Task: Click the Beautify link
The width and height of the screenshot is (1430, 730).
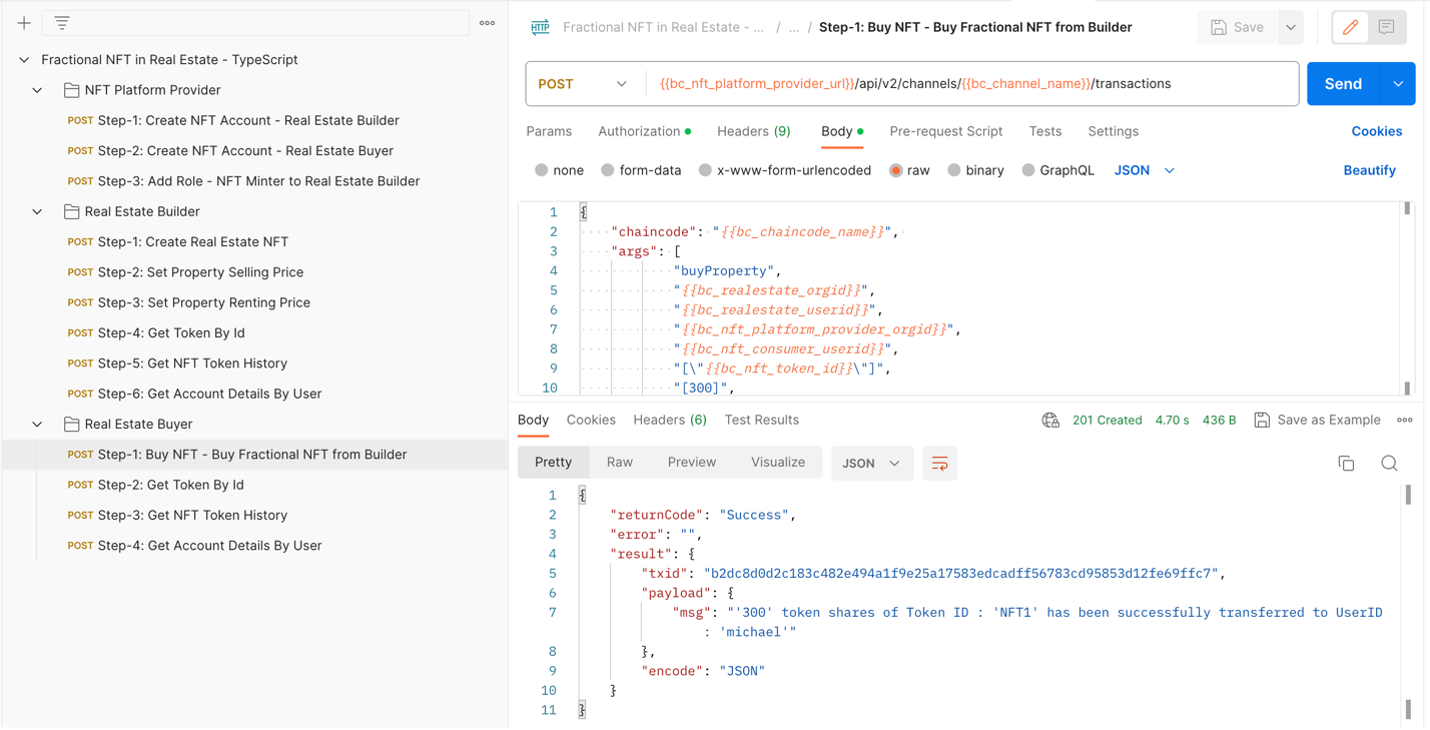Action: 1369,170
